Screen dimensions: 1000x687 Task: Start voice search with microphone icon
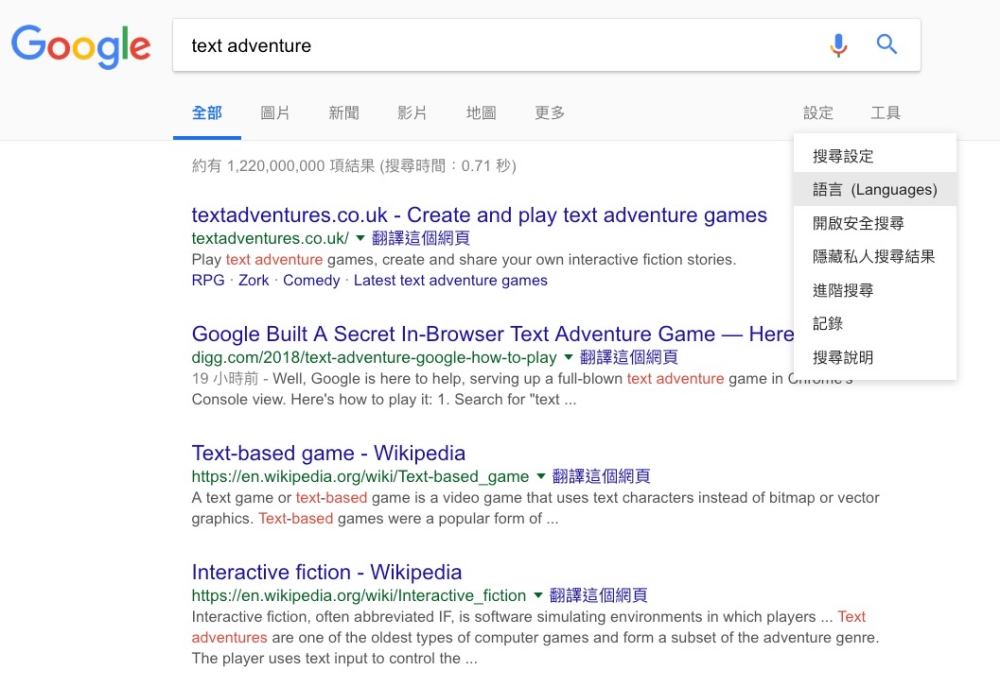point(838,45)
